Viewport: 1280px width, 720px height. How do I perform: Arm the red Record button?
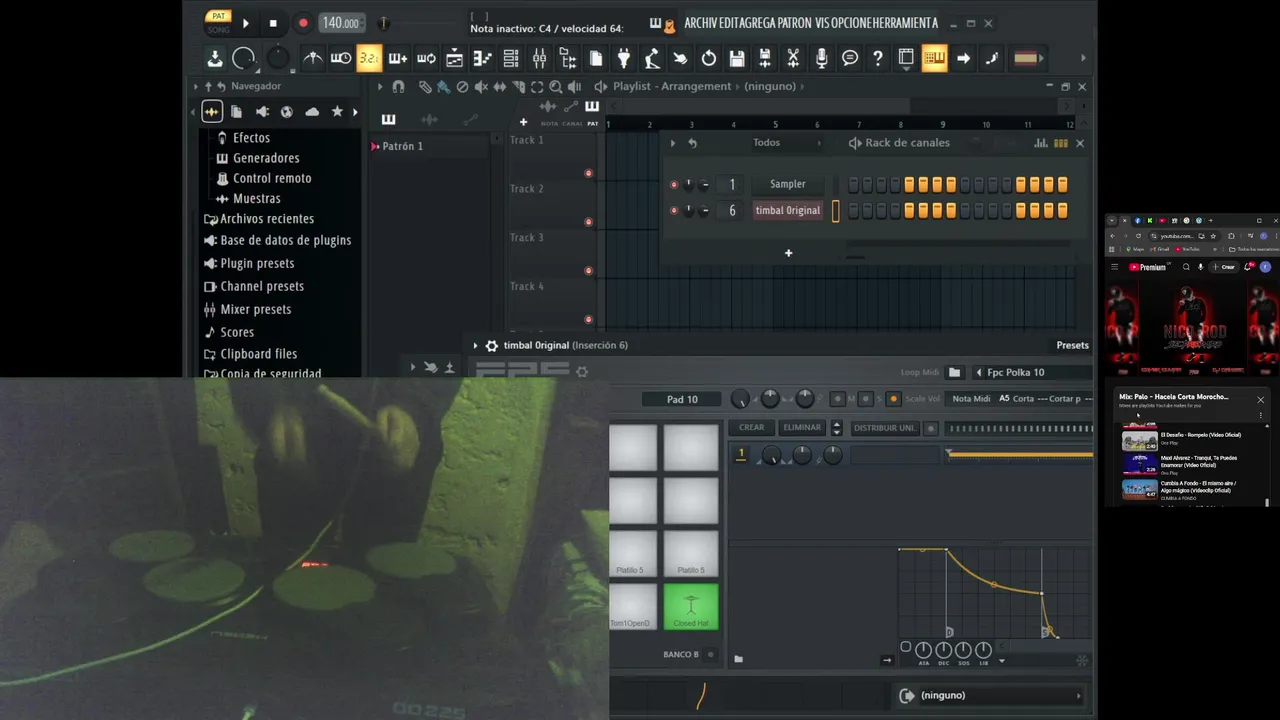coord(303,23)
